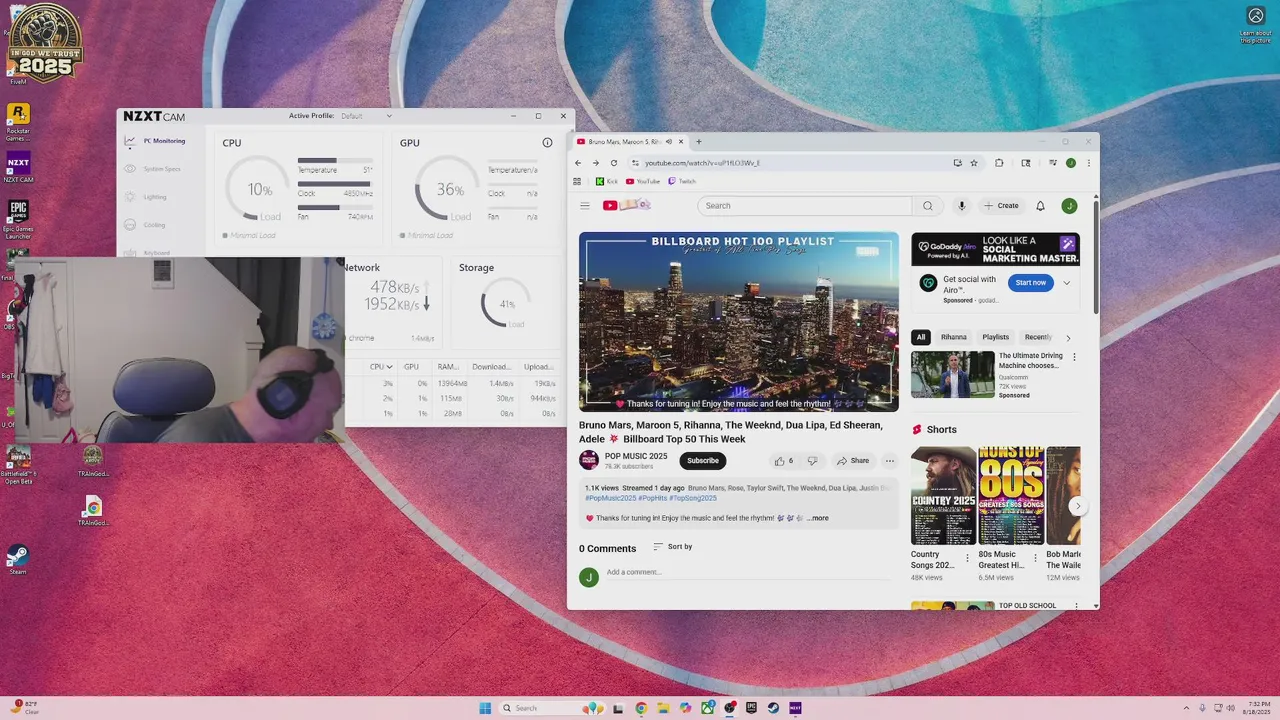Open the Twitch bookmark
Image resolution: width=1280 pixels, height=720 pixels.
click(682, 182)
